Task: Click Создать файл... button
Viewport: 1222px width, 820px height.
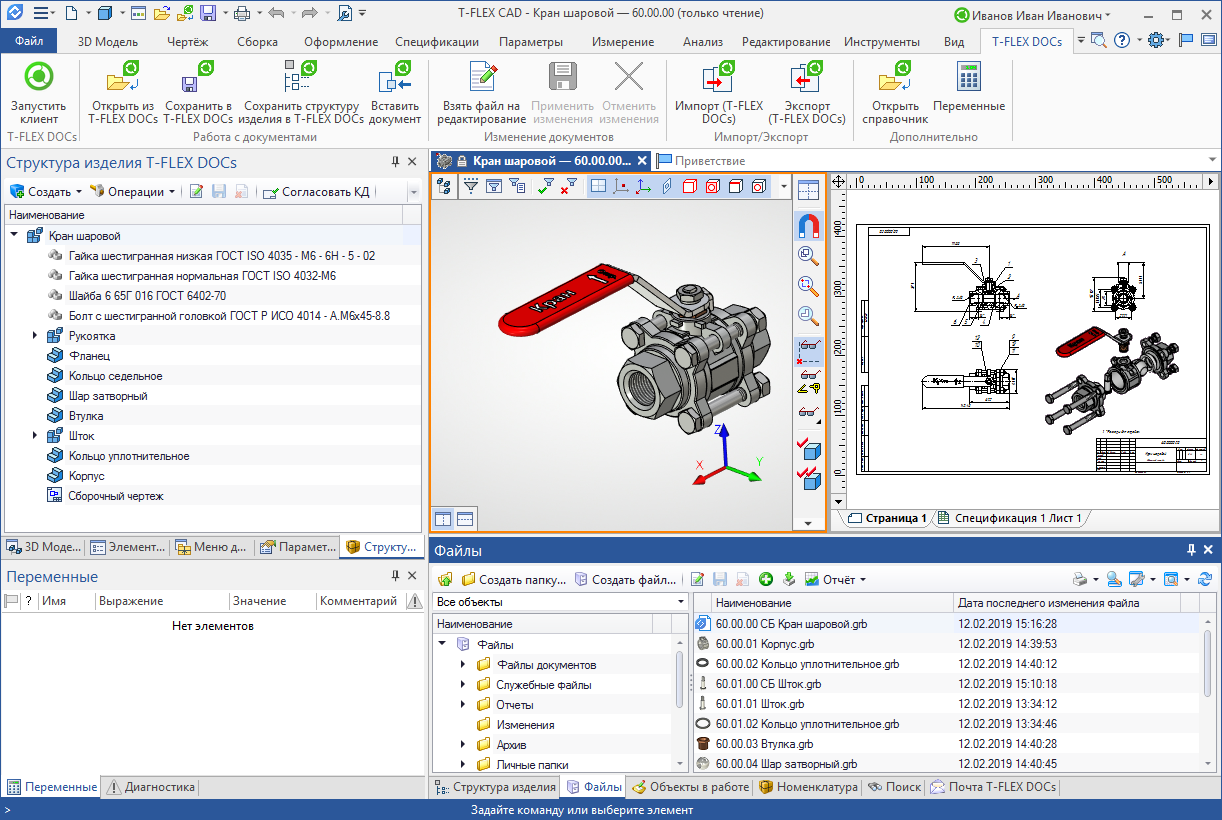Action: [x=624, y=579]
